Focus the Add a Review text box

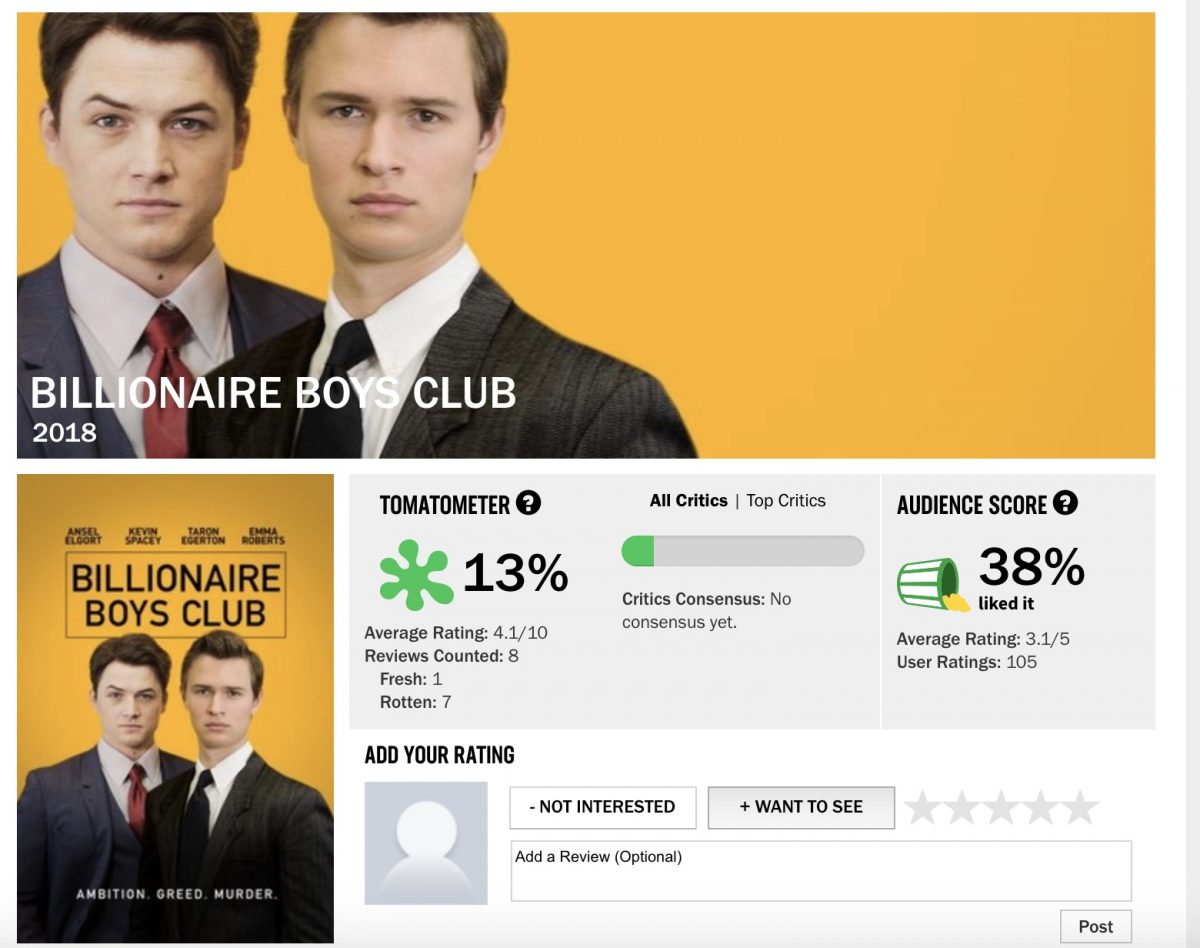[821, 871]
